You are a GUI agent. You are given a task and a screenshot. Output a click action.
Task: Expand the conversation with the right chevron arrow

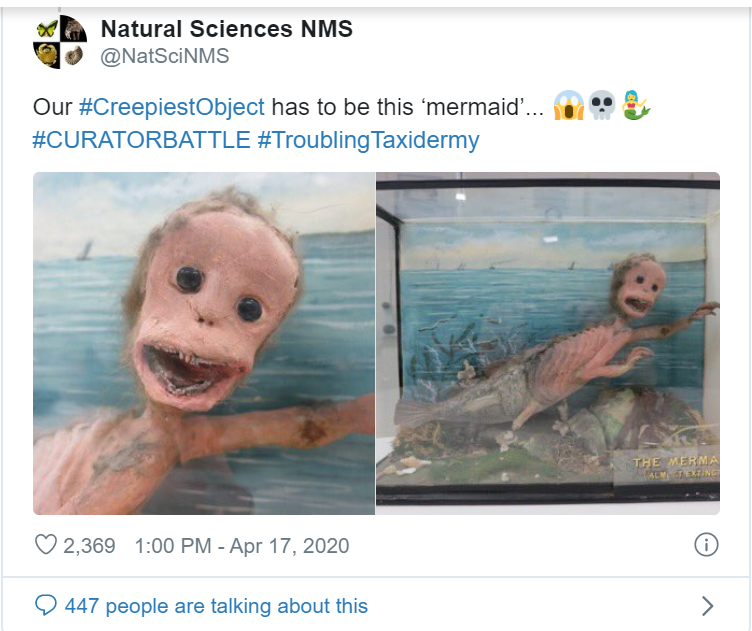click(708, 606)
